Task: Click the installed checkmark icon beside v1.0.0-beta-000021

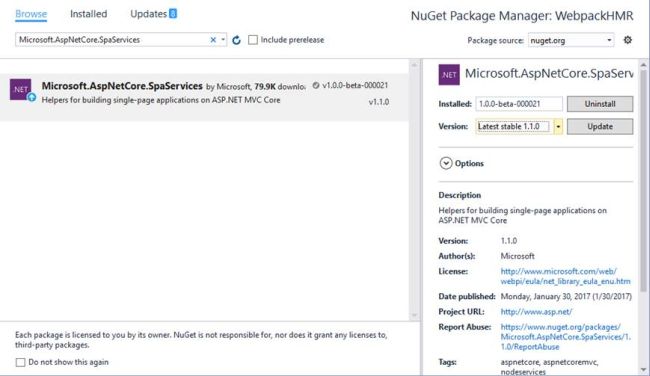Action: point(316,85)
